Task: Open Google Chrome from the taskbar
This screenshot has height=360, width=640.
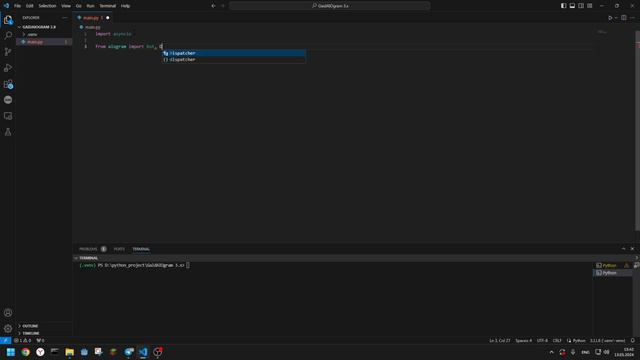Action: [x=26, y=352]
